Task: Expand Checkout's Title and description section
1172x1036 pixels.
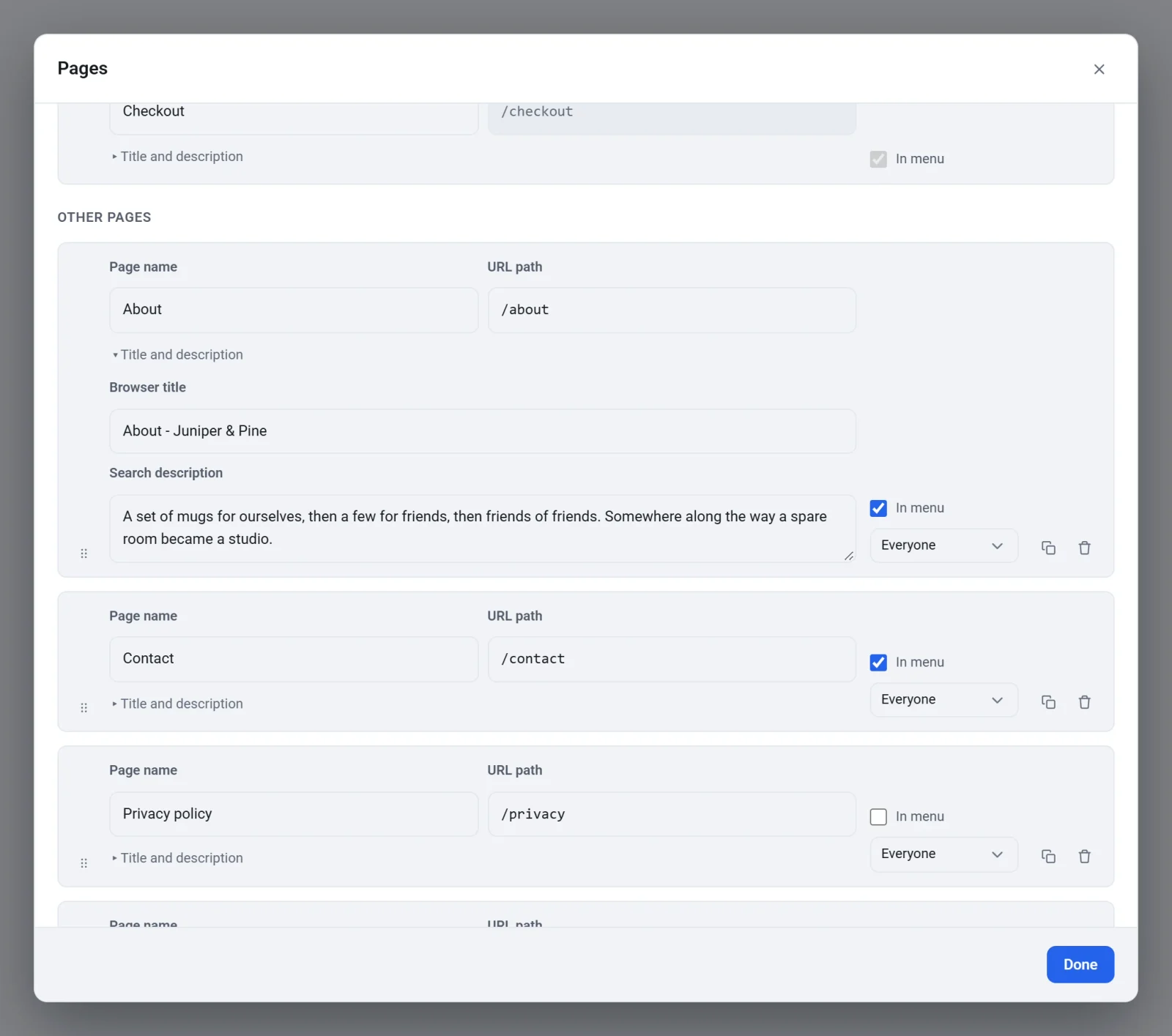Action: [x=177, y=157]
